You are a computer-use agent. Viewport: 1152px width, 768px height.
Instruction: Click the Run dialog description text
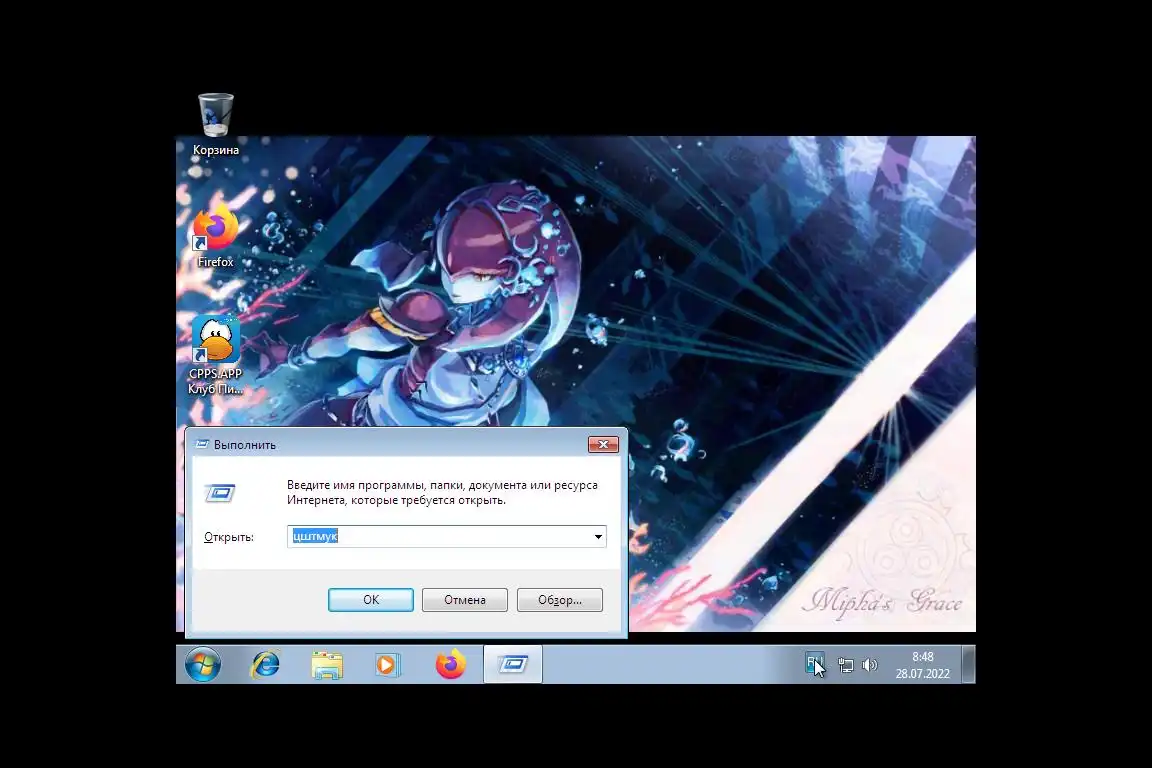[442, 492]
